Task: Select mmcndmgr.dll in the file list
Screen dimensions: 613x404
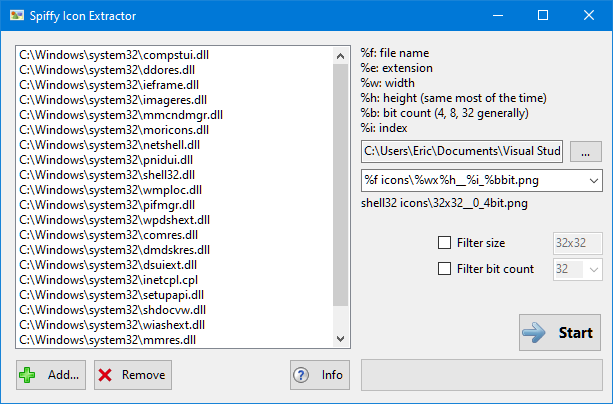Action: click(x=121, y=115)
